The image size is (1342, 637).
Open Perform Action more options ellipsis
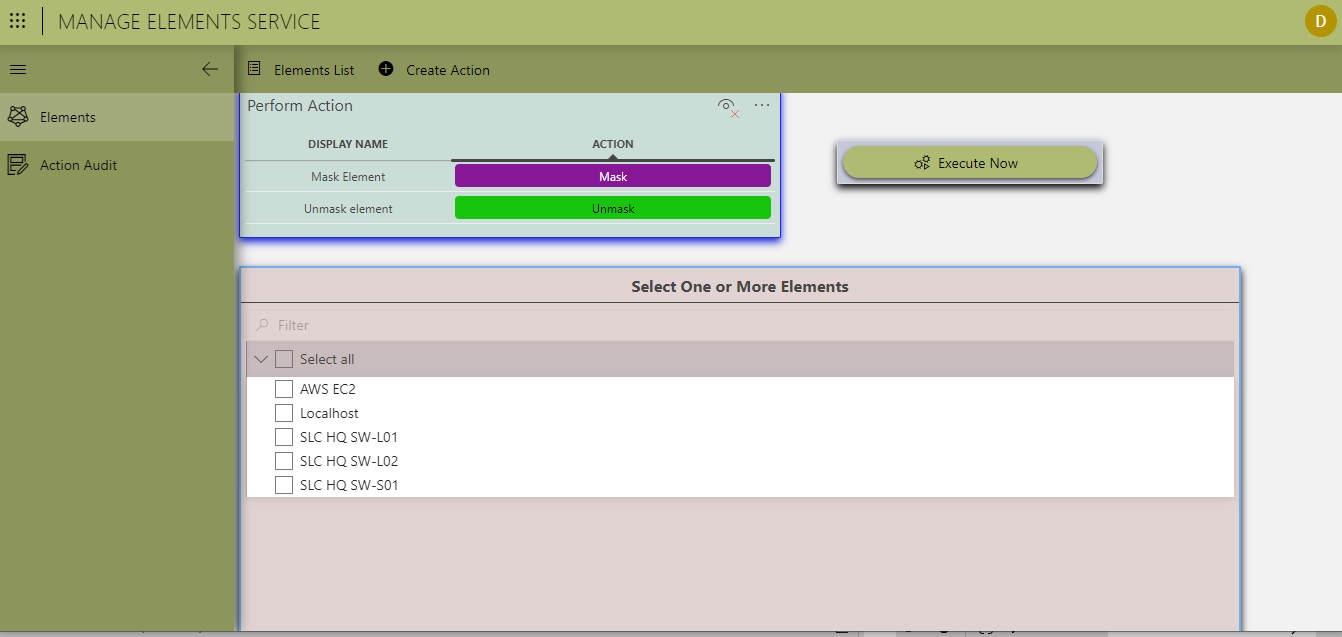point(762,105)
